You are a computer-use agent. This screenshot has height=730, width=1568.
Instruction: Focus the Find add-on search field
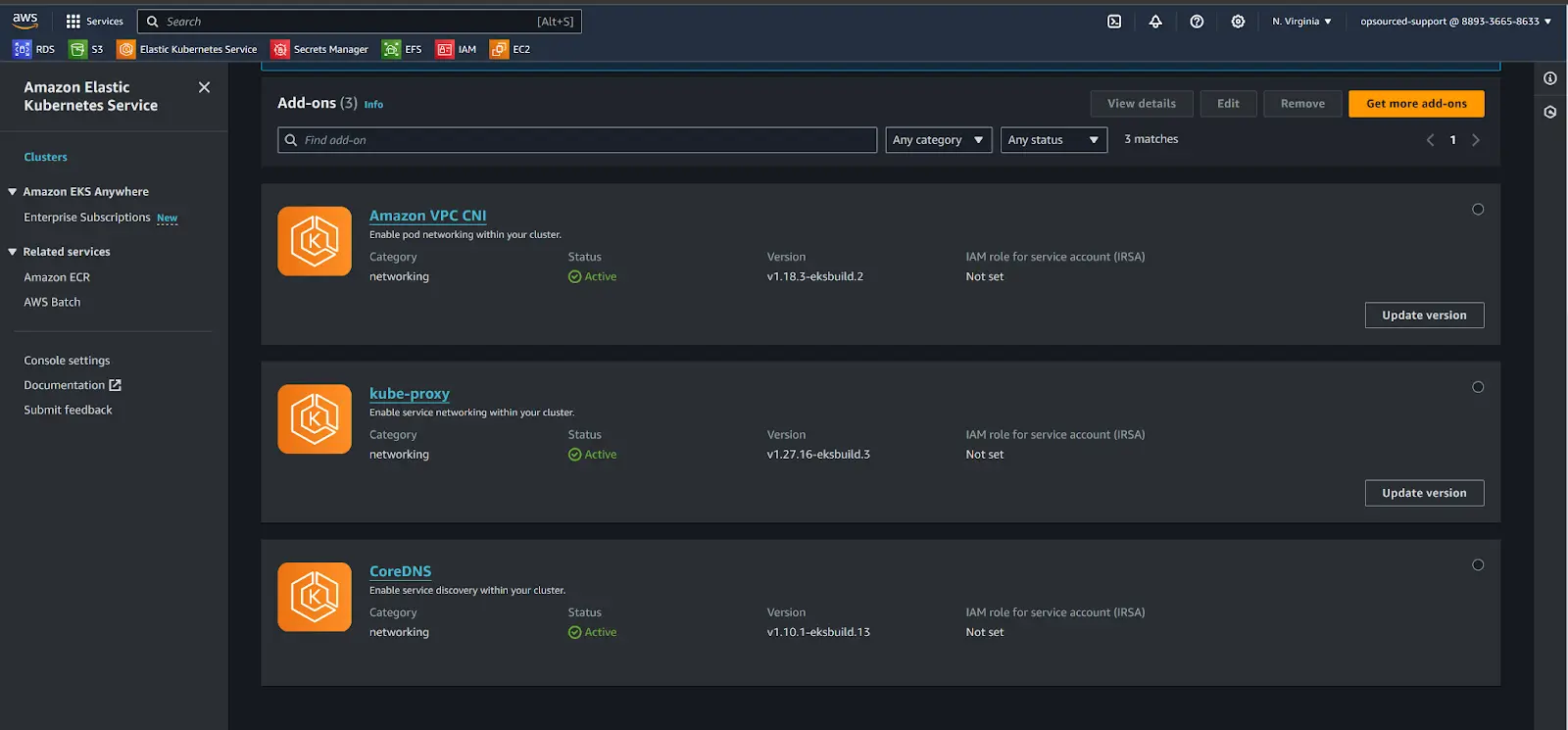coord(577,140)
